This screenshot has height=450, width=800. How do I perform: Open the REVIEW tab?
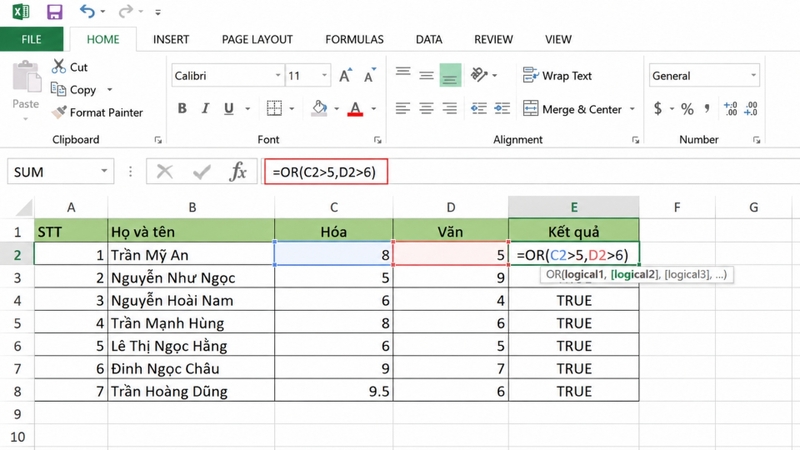coord(493,39)
